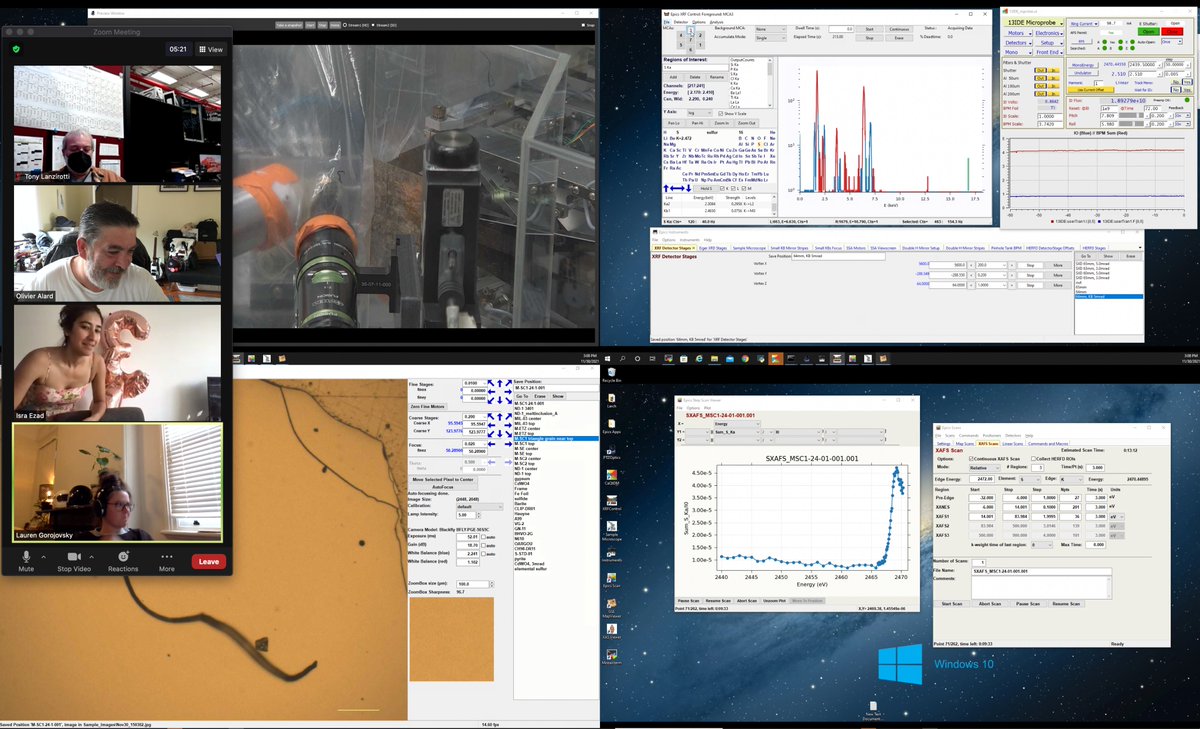
Task: Open Map Scan tab in Epics Scan
Action: coord(965,444)
